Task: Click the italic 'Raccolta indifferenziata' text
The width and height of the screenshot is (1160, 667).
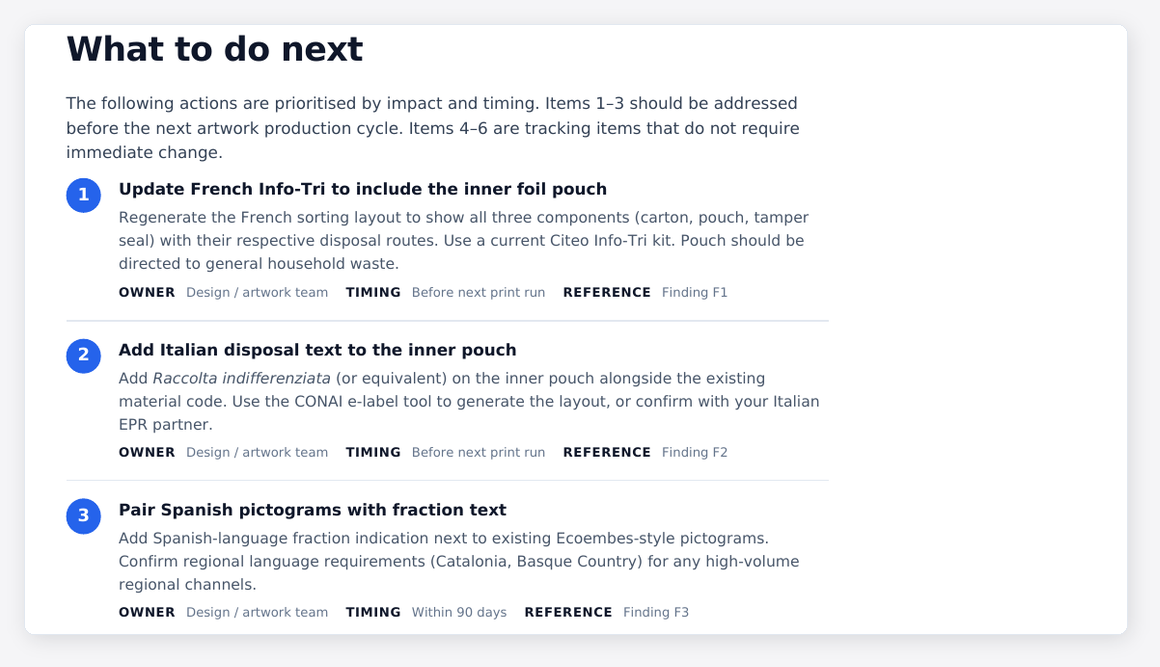Action: 241,379
